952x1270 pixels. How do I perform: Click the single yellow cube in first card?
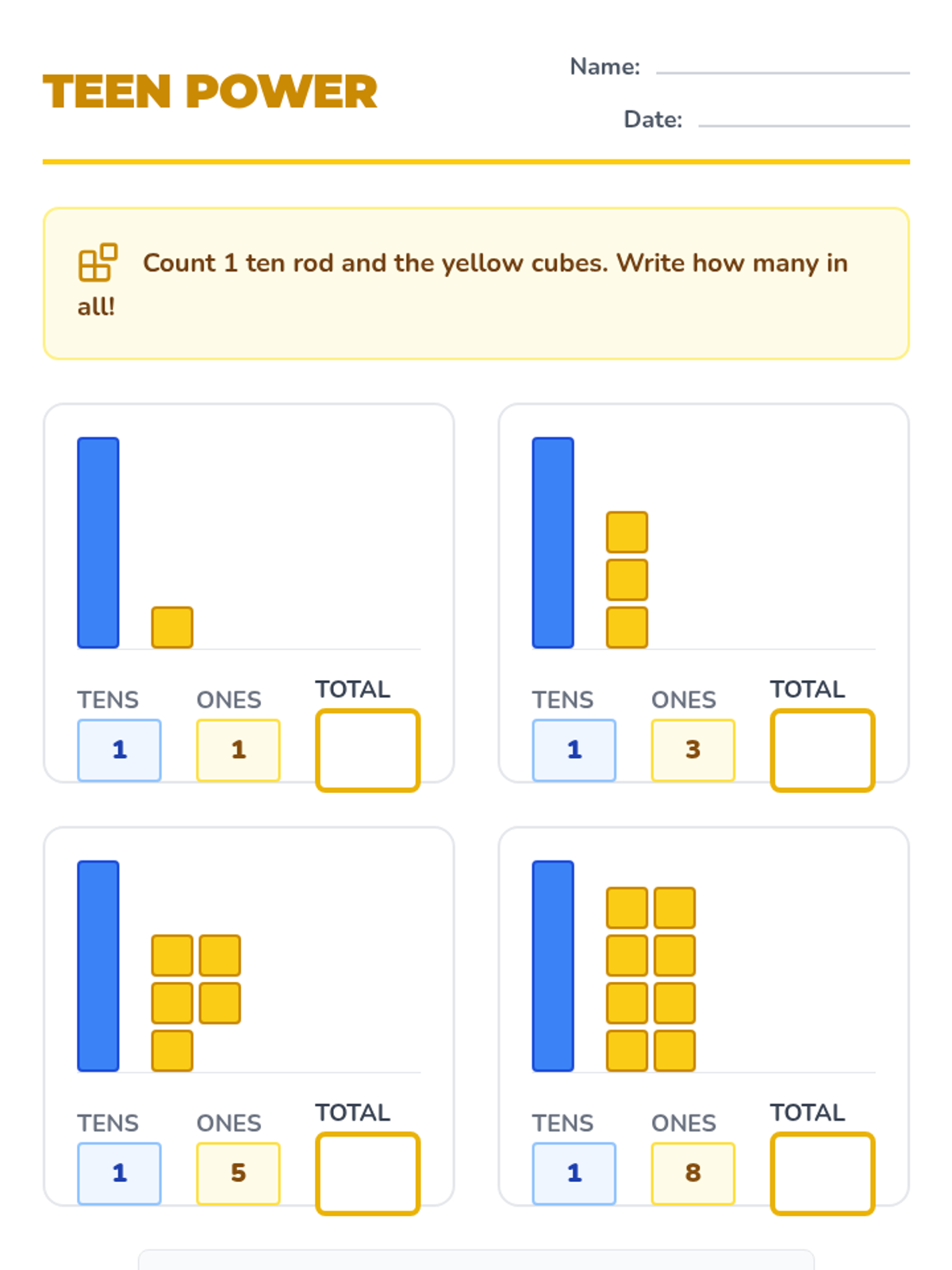[172, 627]
